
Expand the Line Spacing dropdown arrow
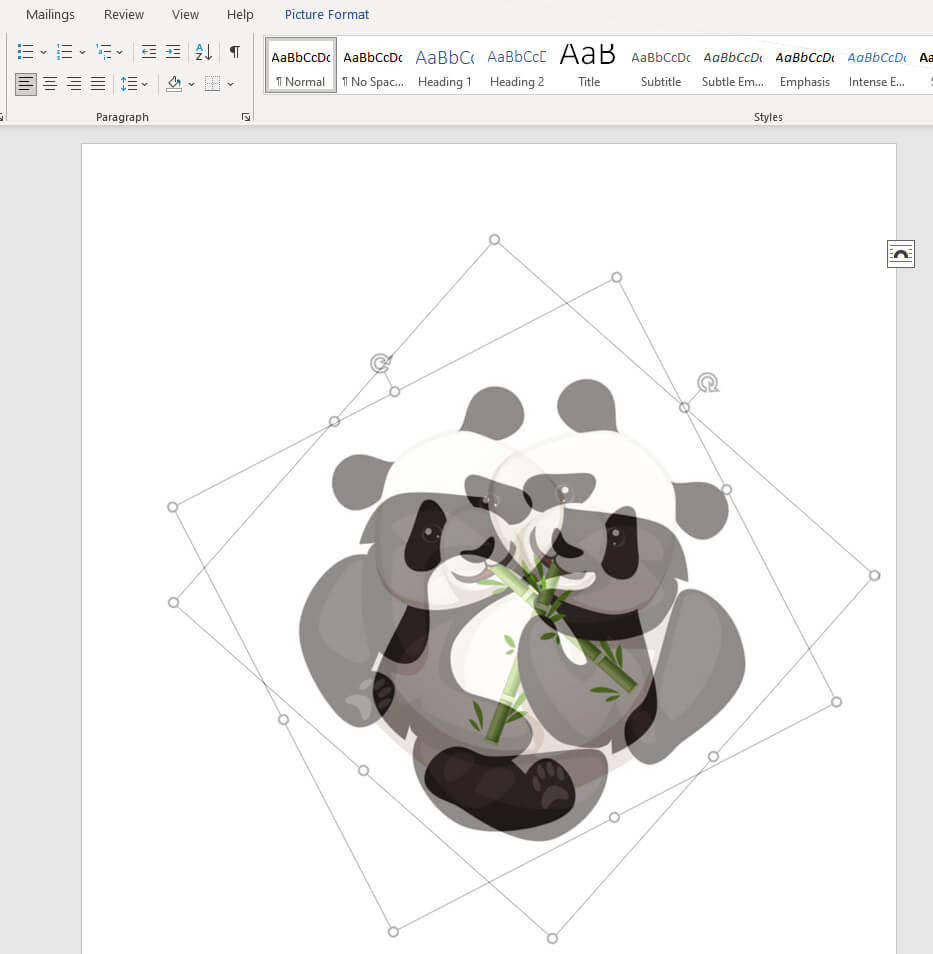tap(145, 84)
